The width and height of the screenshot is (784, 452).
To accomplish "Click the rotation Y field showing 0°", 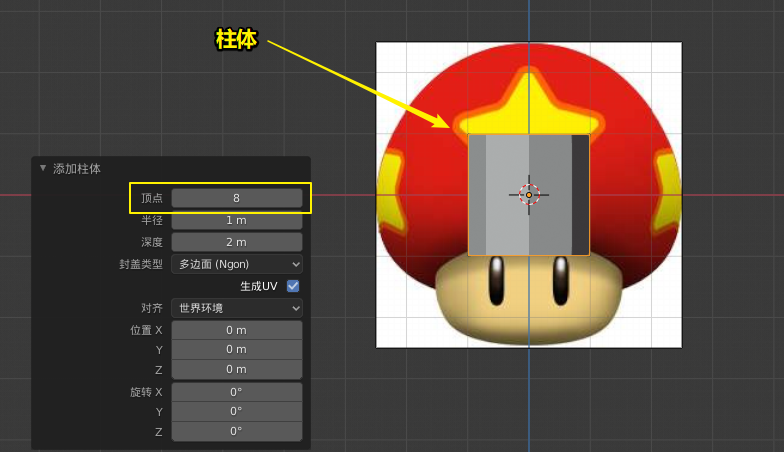I will 236,412.
